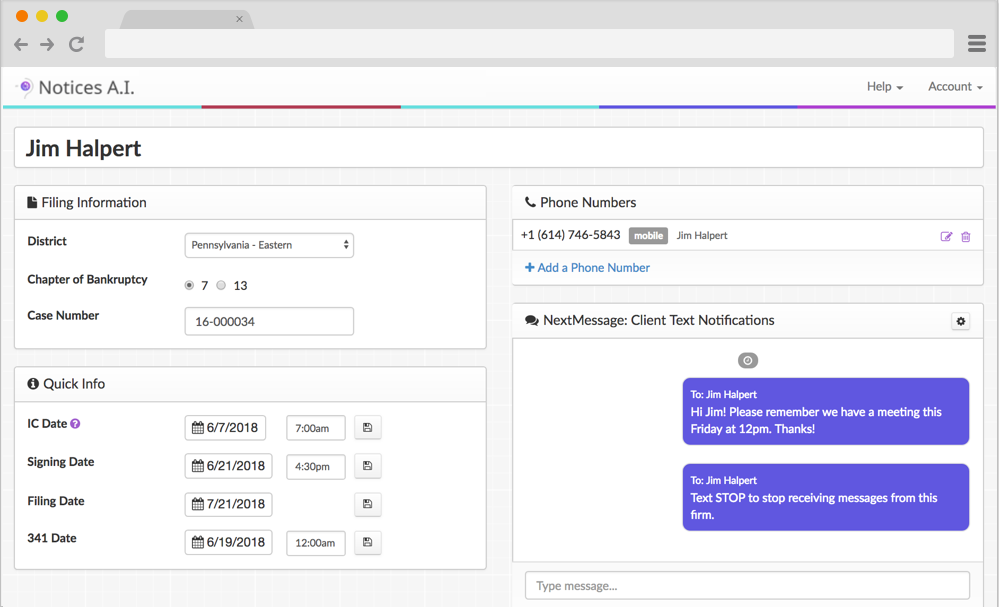Click the browser forward arrow
Screen dimensions: 999x607
pyautogui.click(x=47, y=44)
